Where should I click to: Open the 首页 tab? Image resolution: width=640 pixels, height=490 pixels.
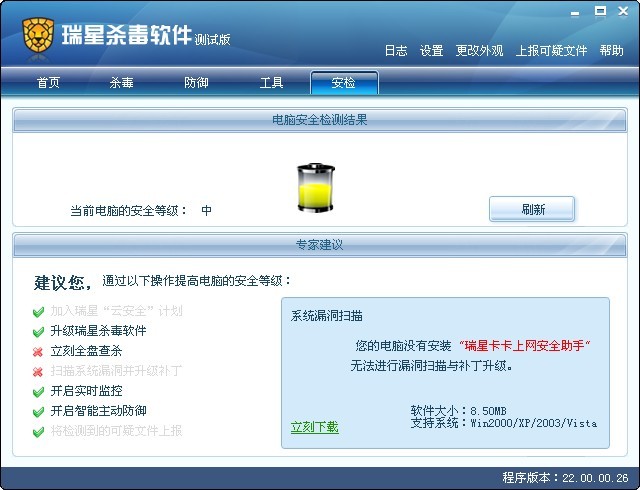pyautogui.click(x=48, y=83)
